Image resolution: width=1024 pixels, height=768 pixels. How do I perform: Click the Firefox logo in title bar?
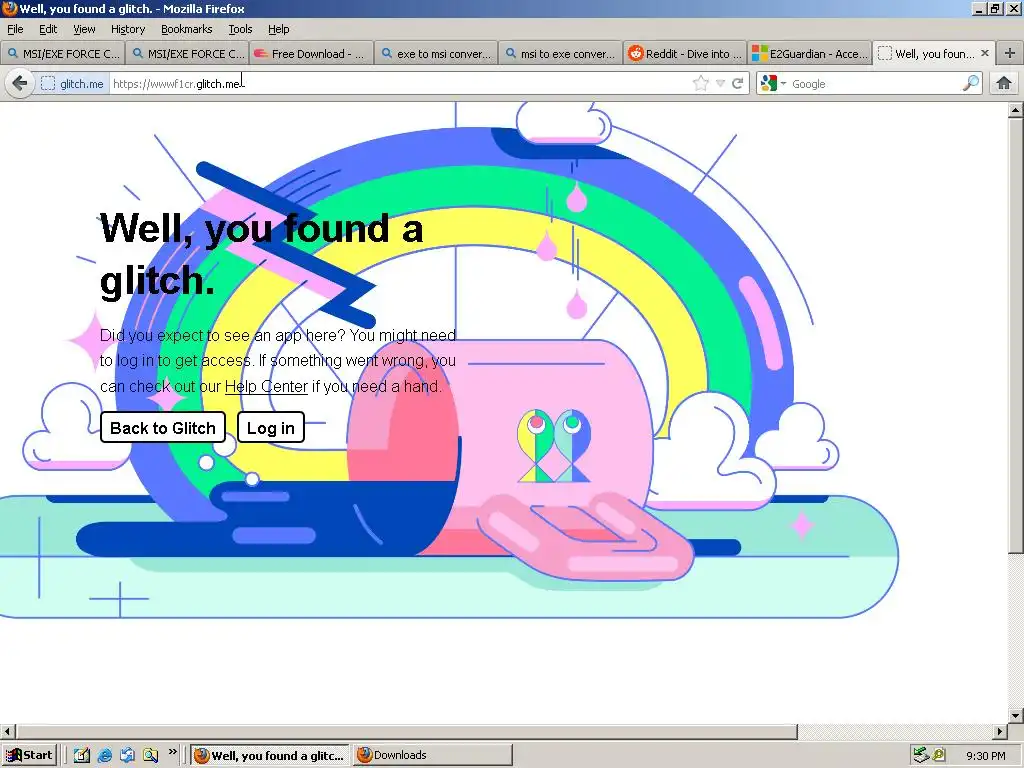point(9,8)
